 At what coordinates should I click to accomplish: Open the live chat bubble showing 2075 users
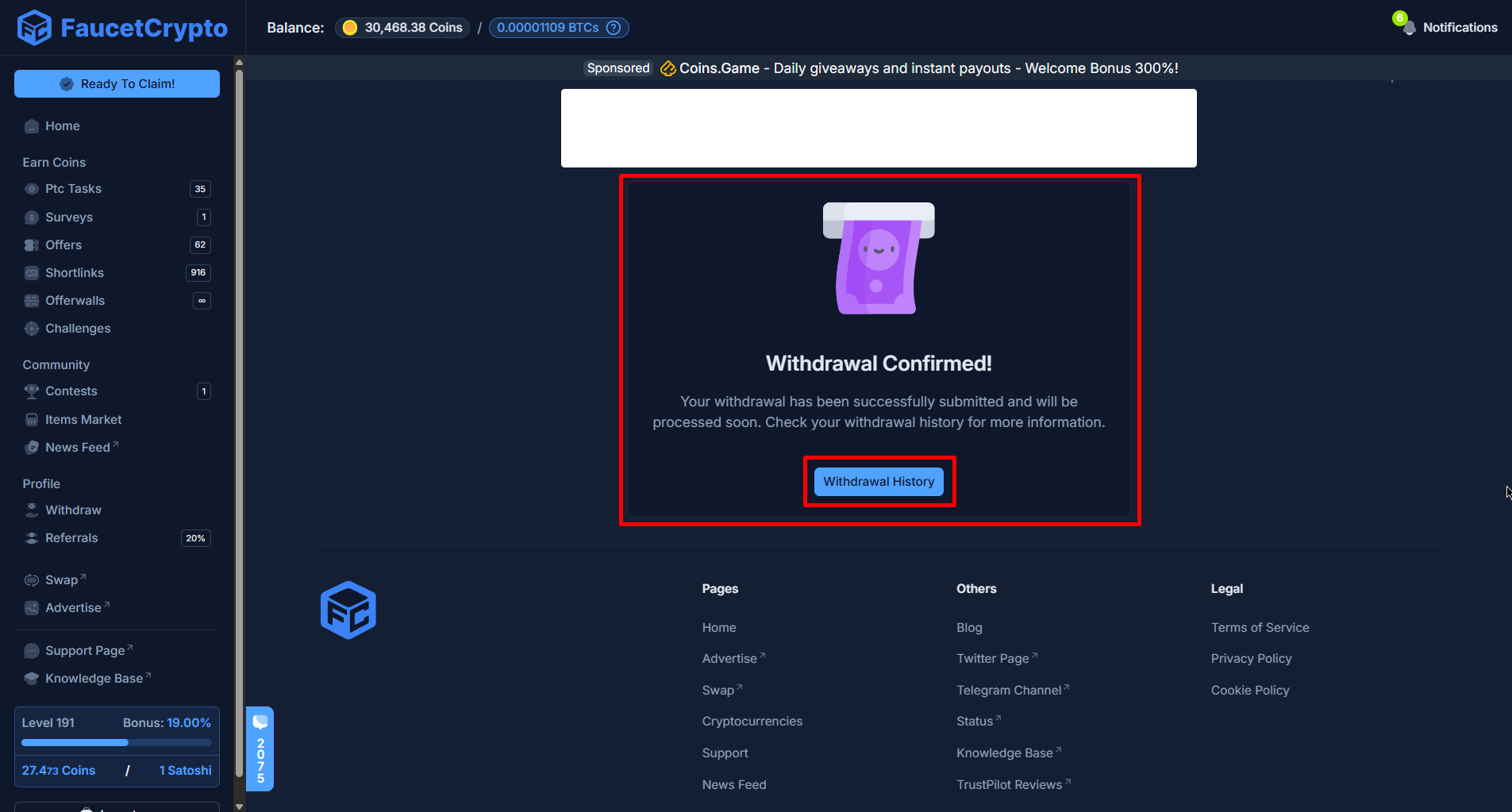(260, 749)
